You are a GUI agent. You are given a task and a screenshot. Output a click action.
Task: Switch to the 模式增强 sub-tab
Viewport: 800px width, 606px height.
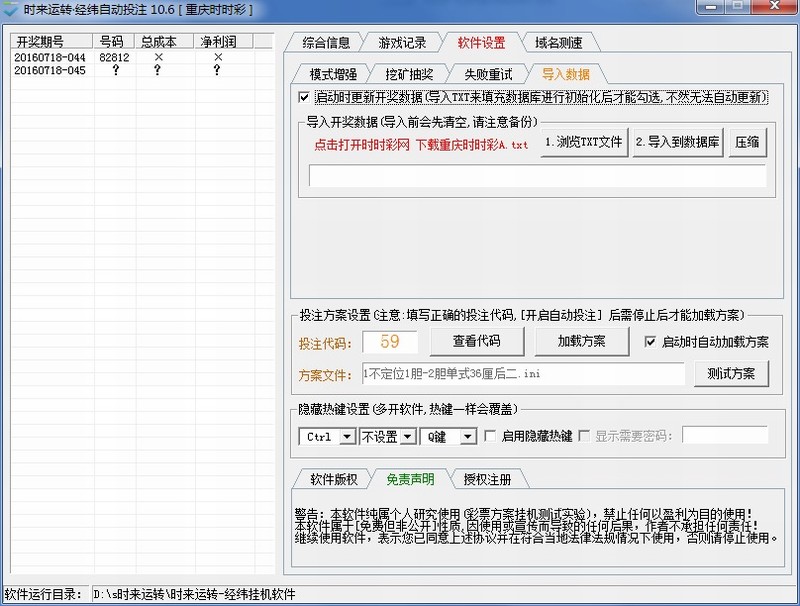click(x=333, y=74)
